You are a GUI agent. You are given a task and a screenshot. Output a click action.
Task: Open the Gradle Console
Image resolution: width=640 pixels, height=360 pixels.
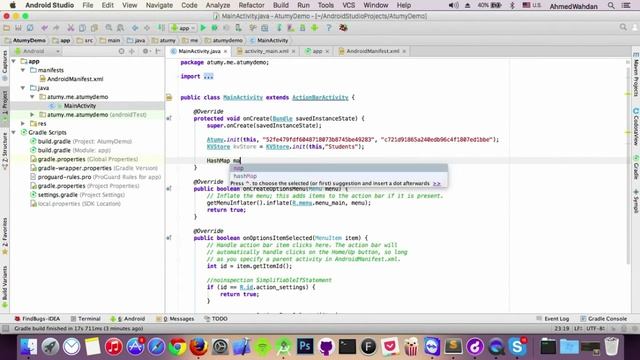(603, 319)
